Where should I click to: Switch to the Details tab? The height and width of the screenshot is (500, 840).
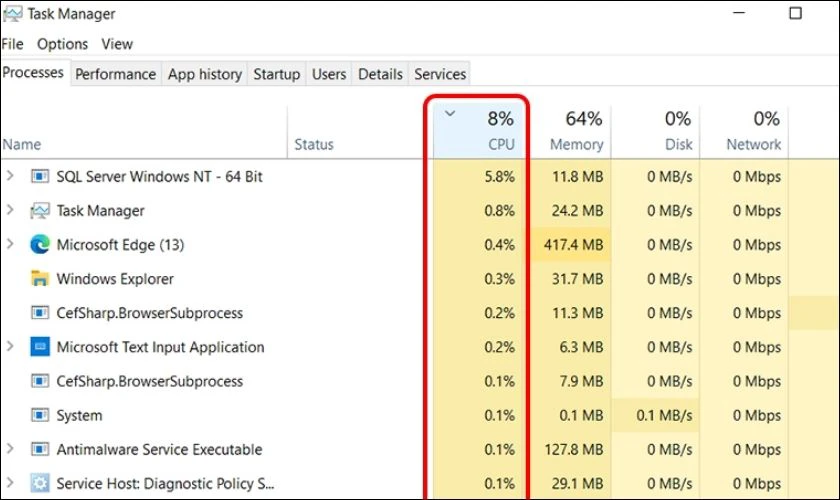(x=380, y=74)
